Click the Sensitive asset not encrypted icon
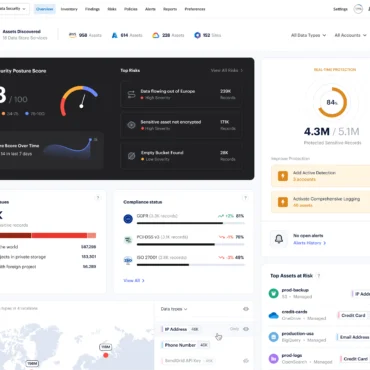Image resolution: width=370 pixels, height=370 pixels. pyautogui.click(x=131, y=125)
